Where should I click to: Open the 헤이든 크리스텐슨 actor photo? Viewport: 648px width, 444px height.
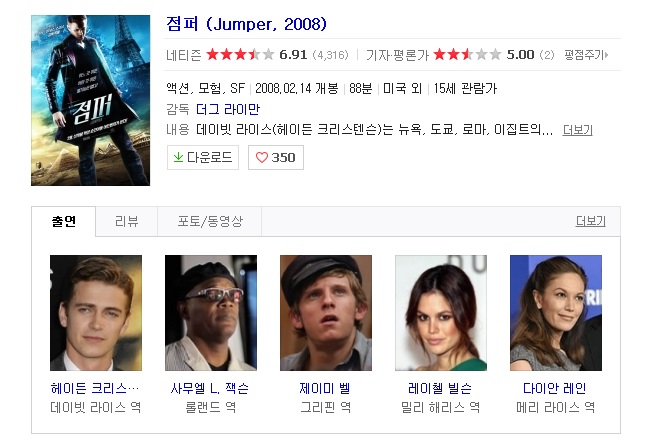[x=96, y=313]
